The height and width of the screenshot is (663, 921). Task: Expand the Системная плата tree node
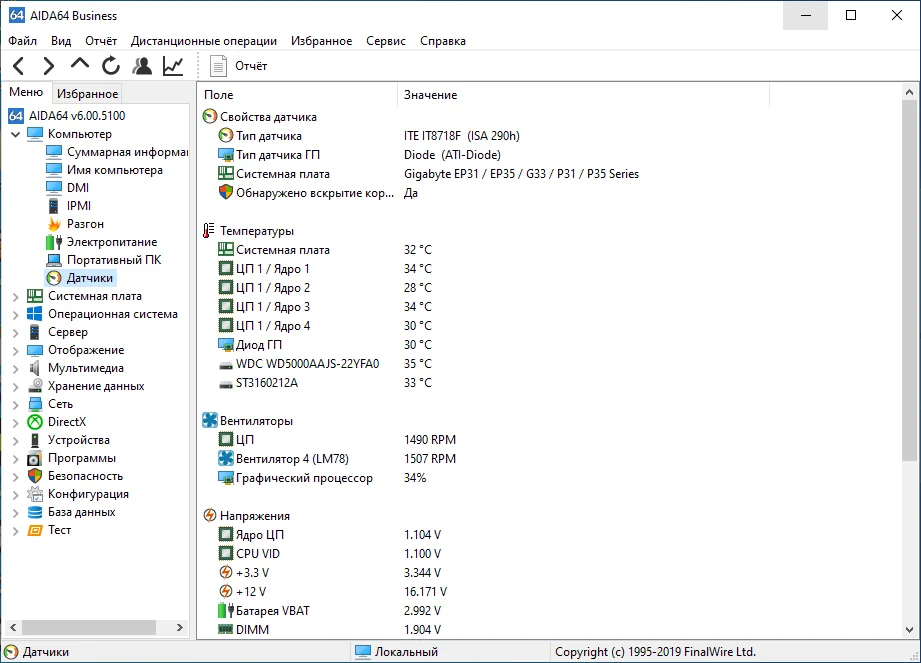[16, 297]
